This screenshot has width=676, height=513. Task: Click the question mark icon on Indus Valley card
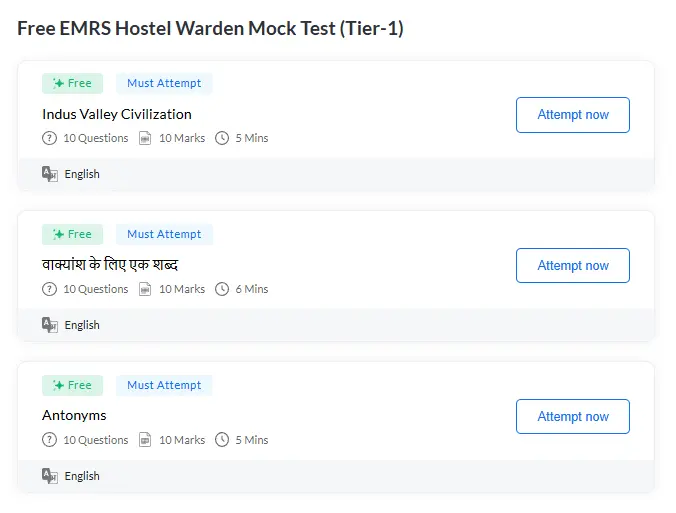[49, 138]
